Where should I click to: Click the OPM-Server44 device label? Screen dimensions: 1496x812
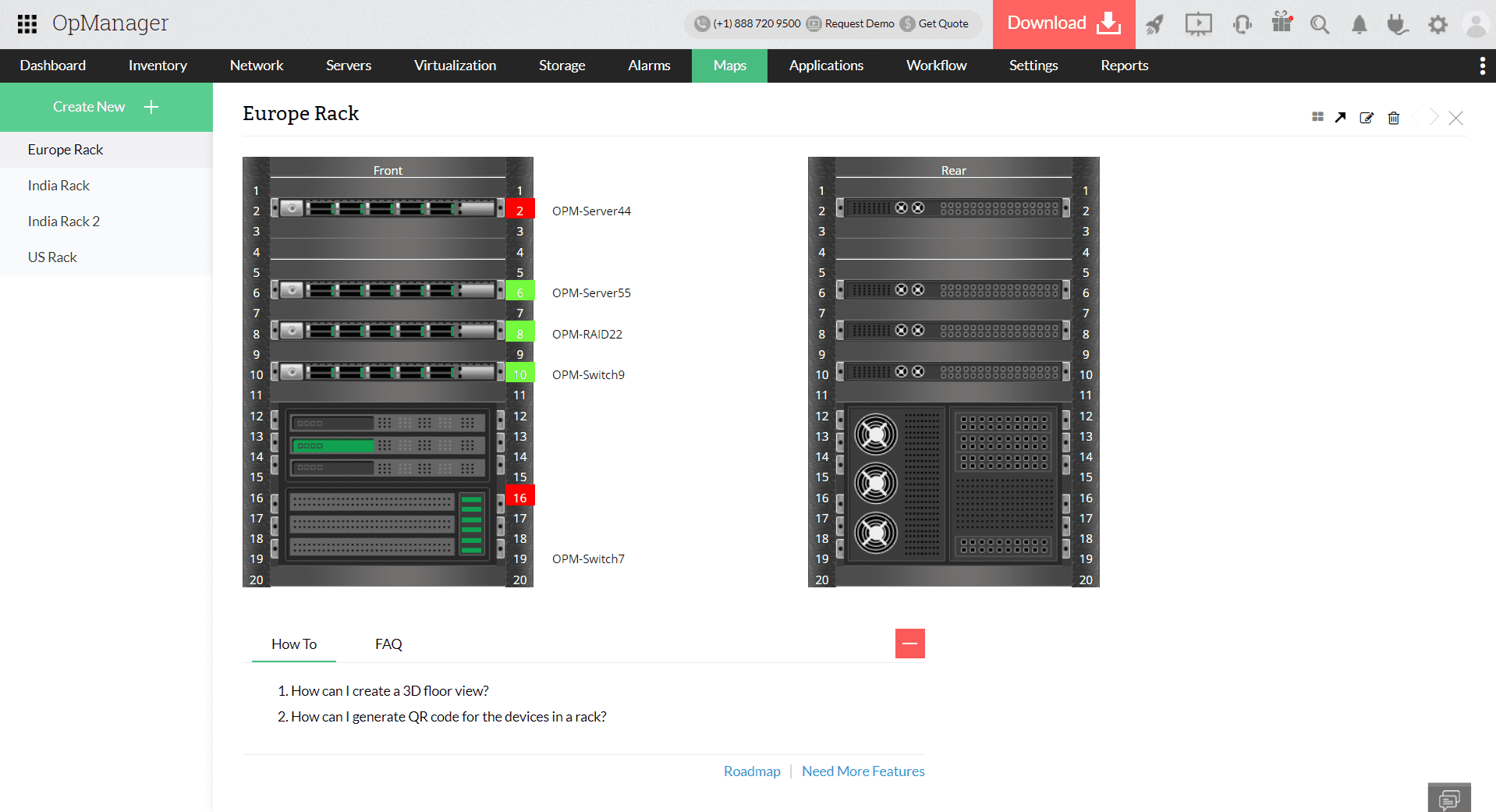point(591,211)
